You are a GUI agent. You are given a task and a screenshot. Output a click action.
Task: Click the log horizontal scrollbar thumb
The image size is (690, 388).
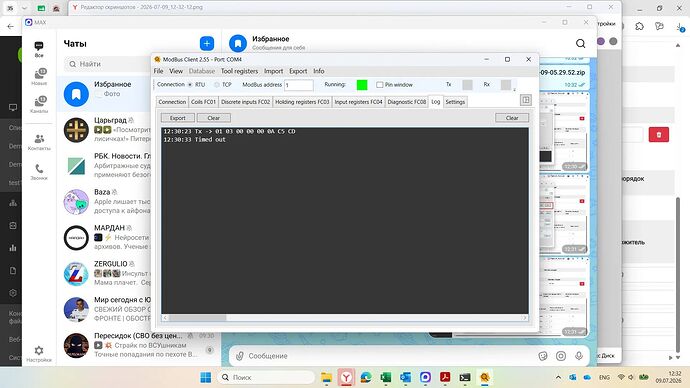(x=197, y=318)
